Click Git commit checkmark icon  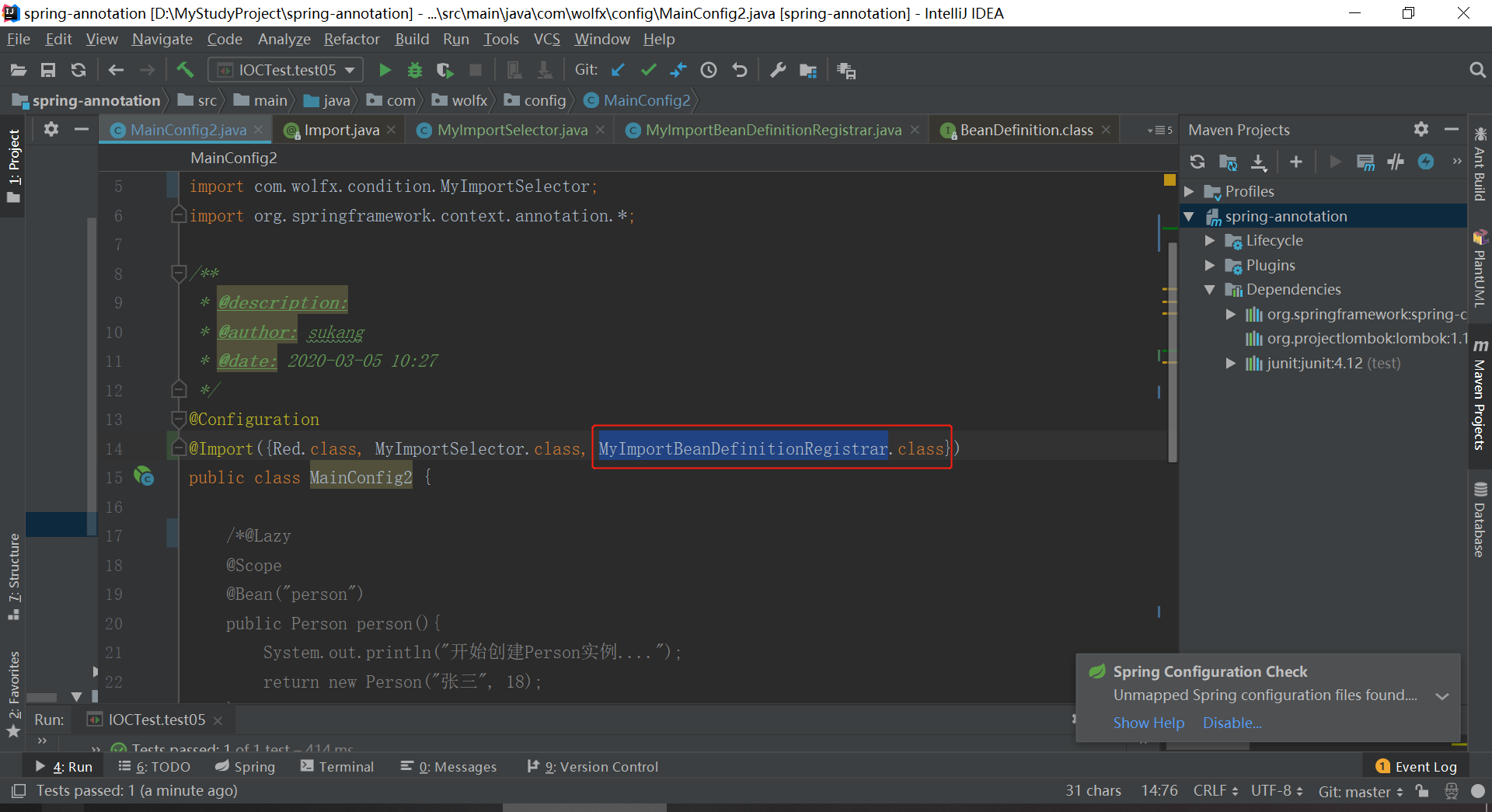[x=648, y=70]
